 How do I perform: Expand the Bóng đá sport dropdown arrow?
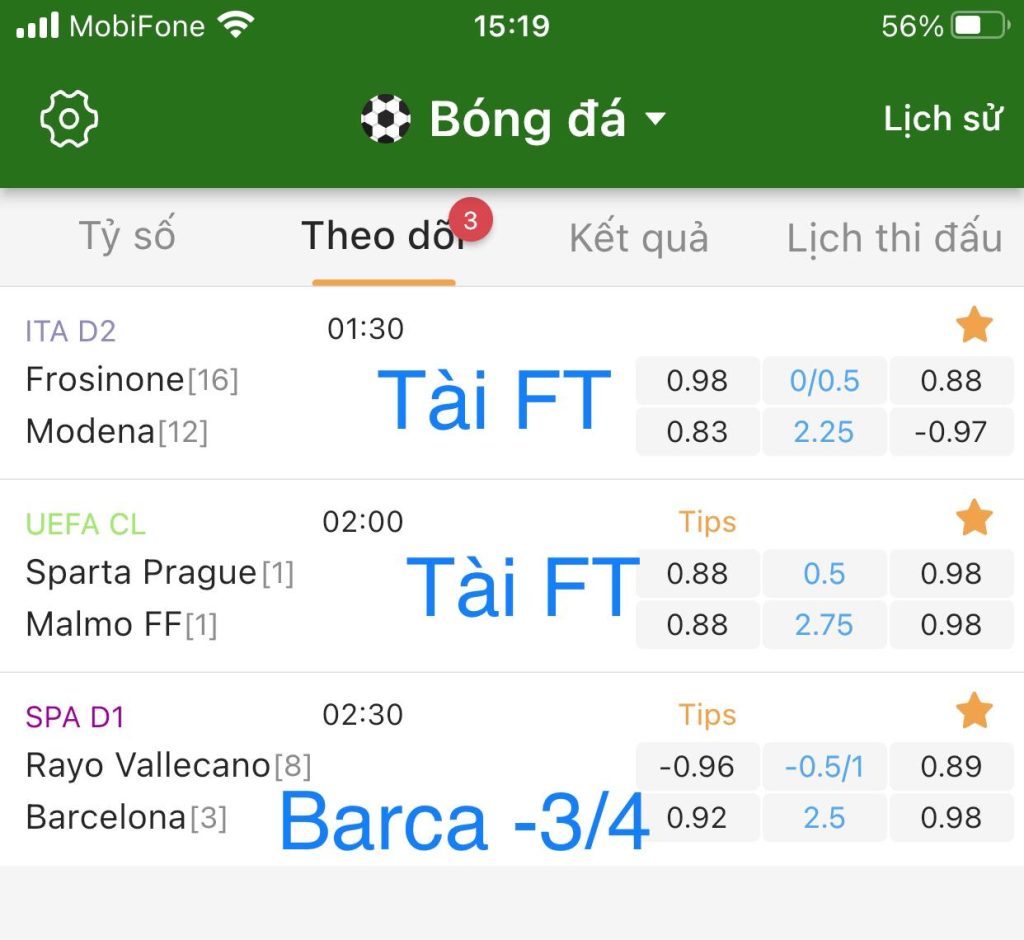pos(655,118)
